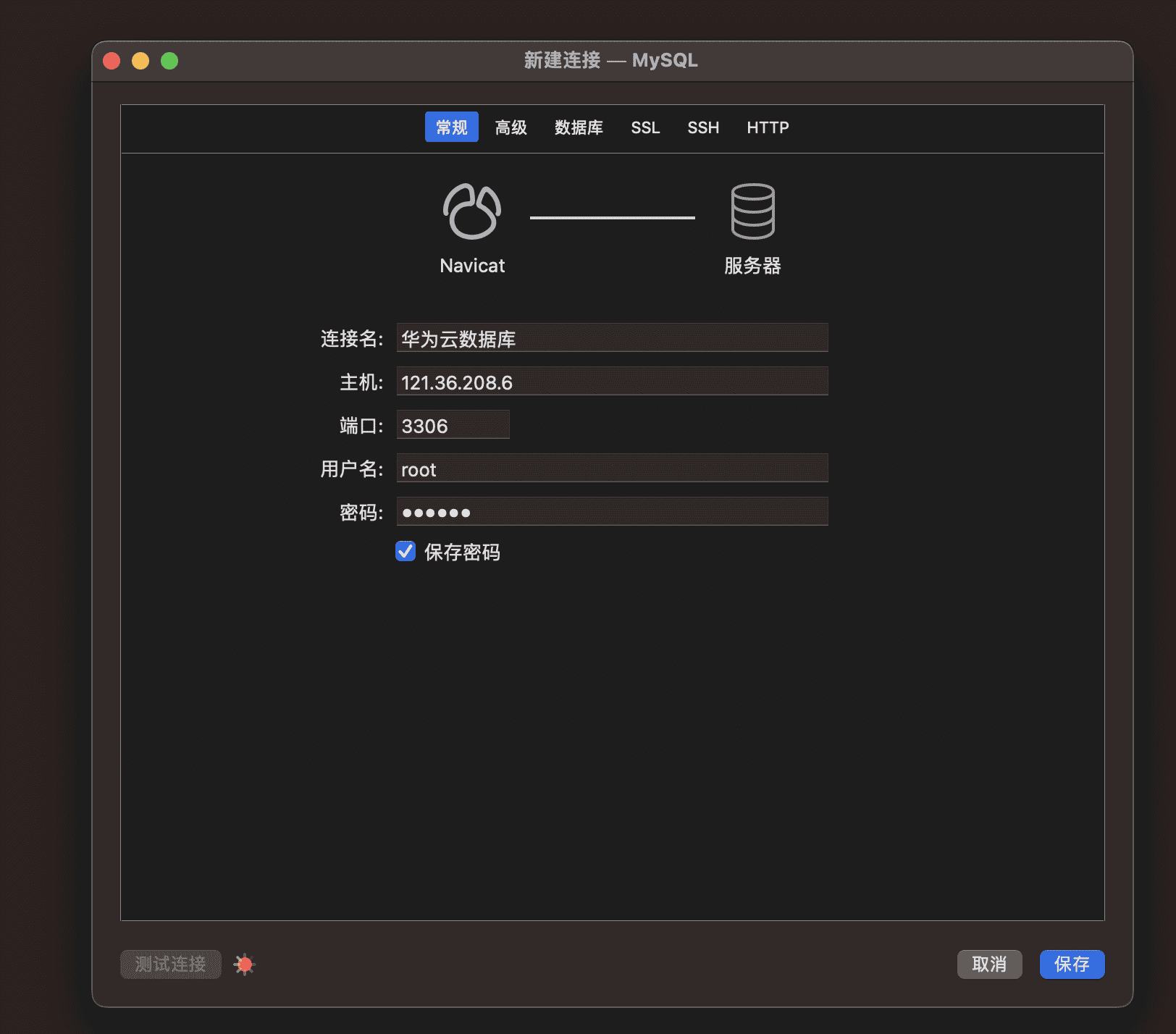Click the 主机 field showing 121.36.208.6

(612, 381)
